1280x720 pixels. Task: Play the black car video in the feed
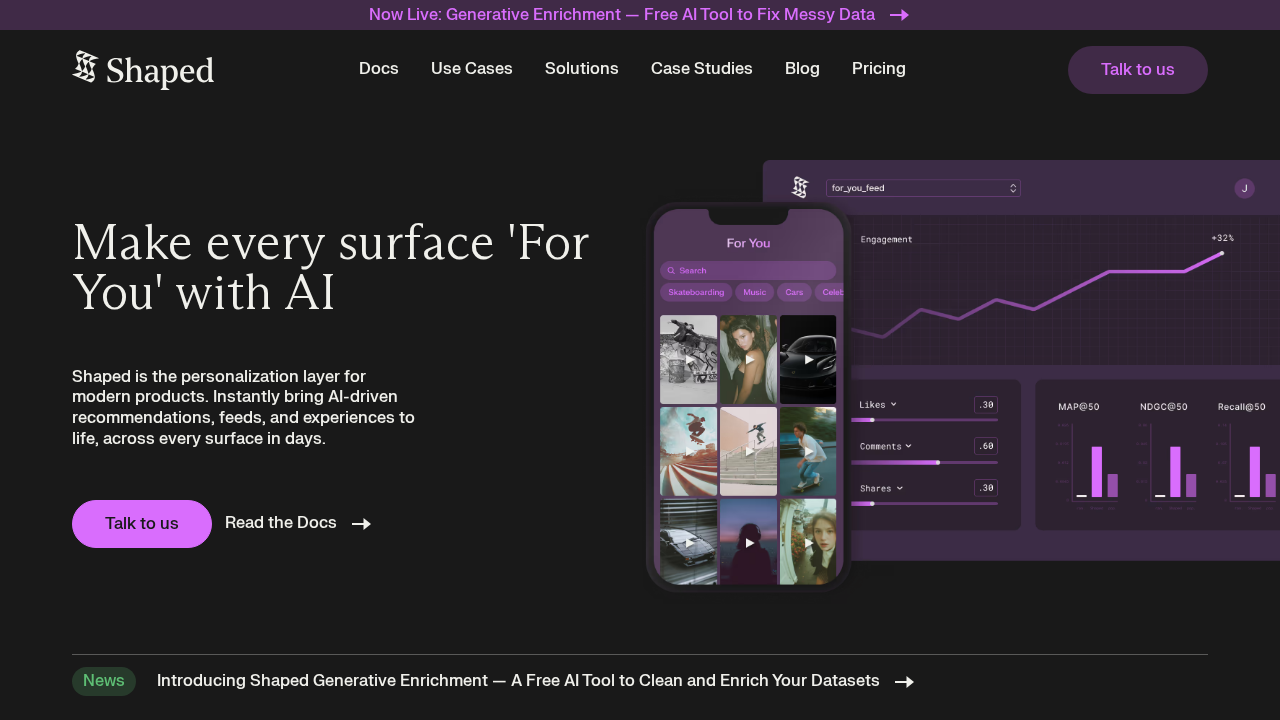click(x=808, y=359)
